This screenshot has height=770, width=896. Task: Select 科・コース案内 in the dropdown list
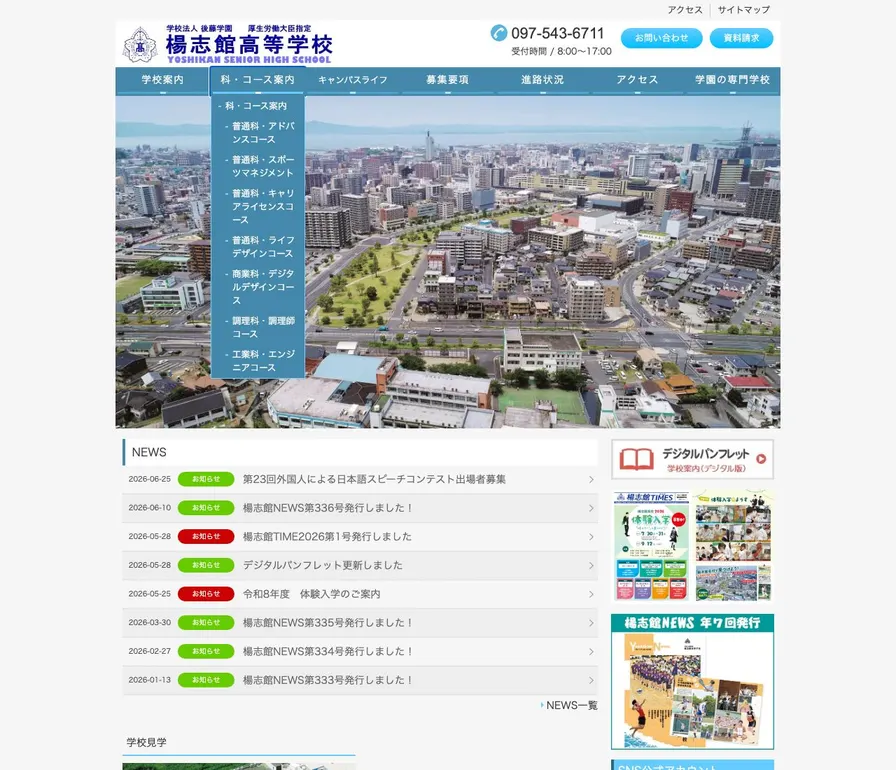[256, 106]
